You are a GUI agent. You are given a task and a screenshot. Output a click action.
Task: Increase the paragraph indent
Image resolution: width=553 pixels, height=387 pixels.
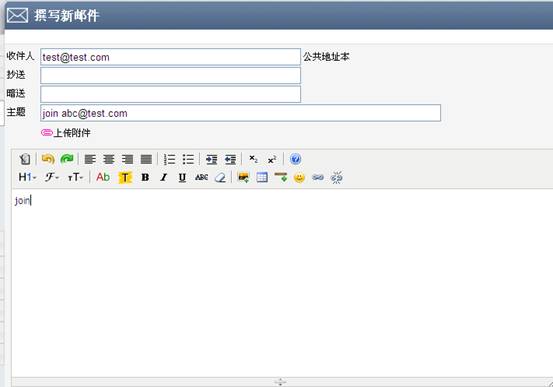212,159
